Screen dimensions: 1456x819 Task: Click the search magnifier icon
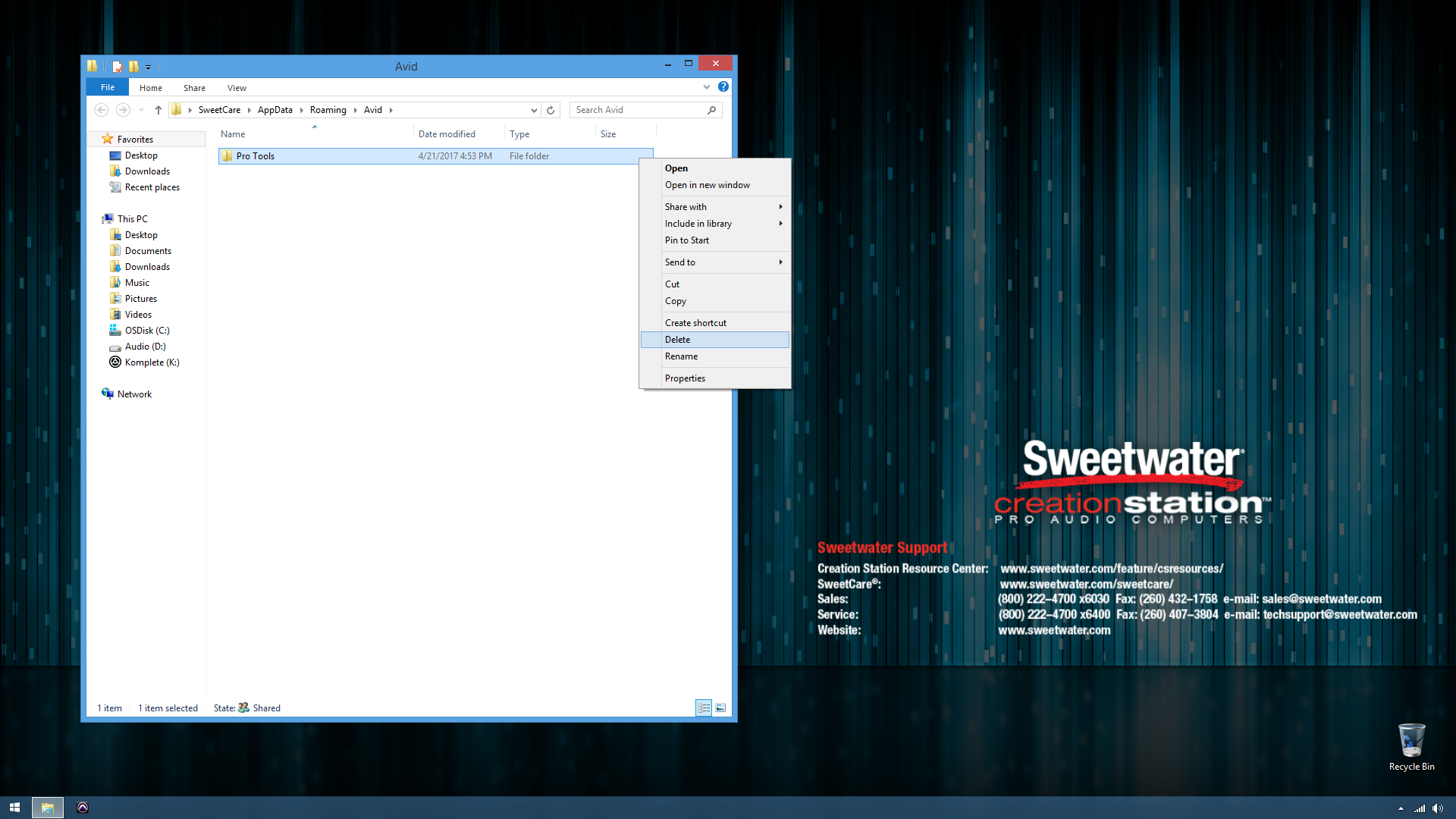point(711,110)
